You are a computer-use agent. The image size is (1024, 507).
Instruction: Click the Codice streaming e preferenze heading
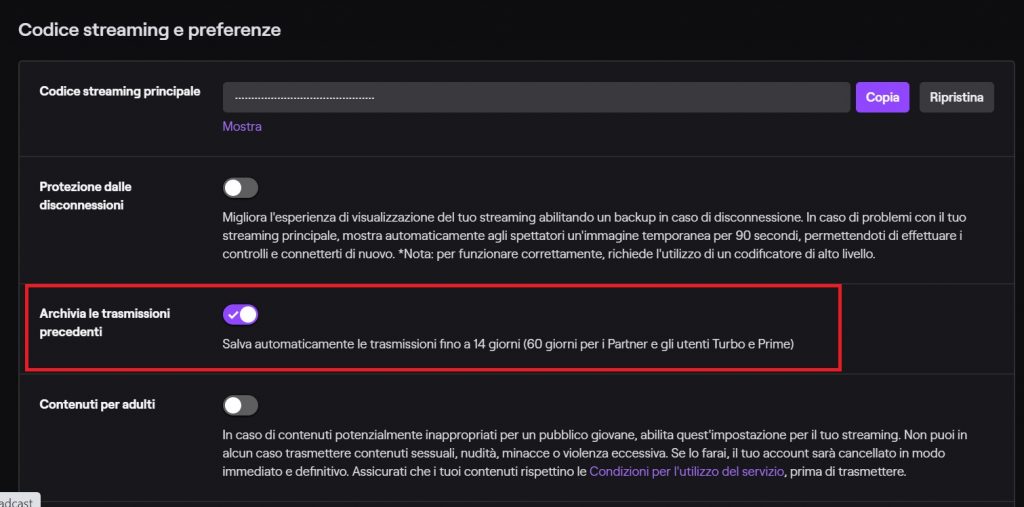(x=149, y=30)
